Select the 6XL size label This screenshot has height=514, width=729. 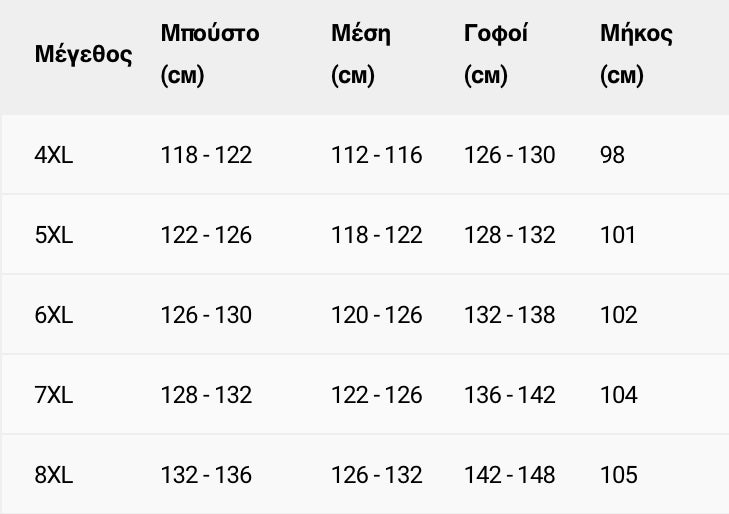coord(54,315)
